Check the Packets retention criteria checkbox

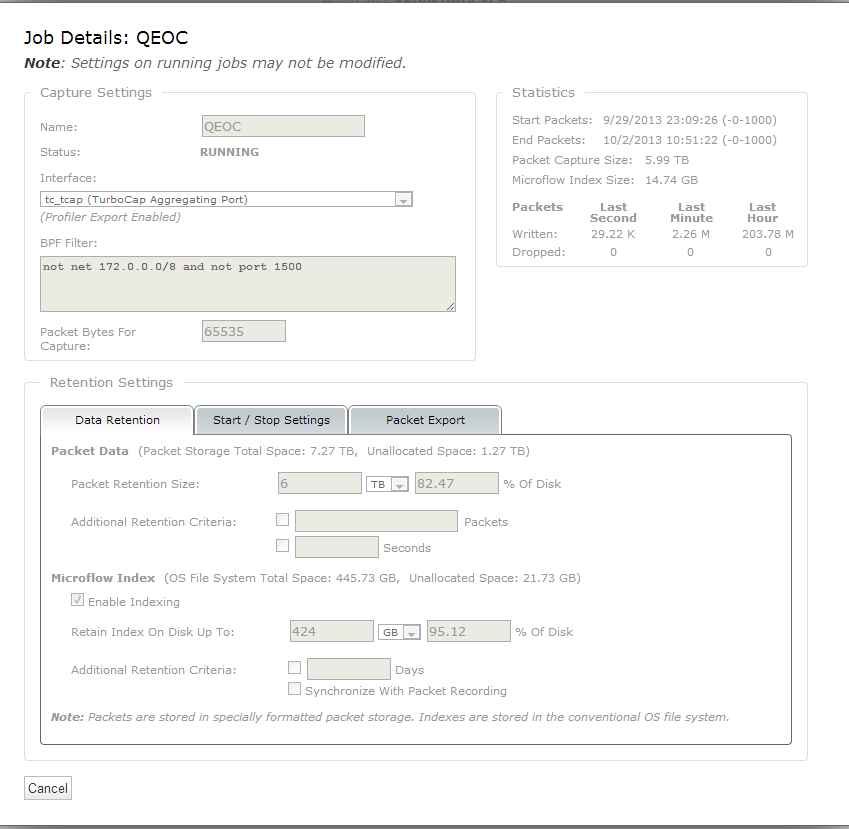(282, 520)
